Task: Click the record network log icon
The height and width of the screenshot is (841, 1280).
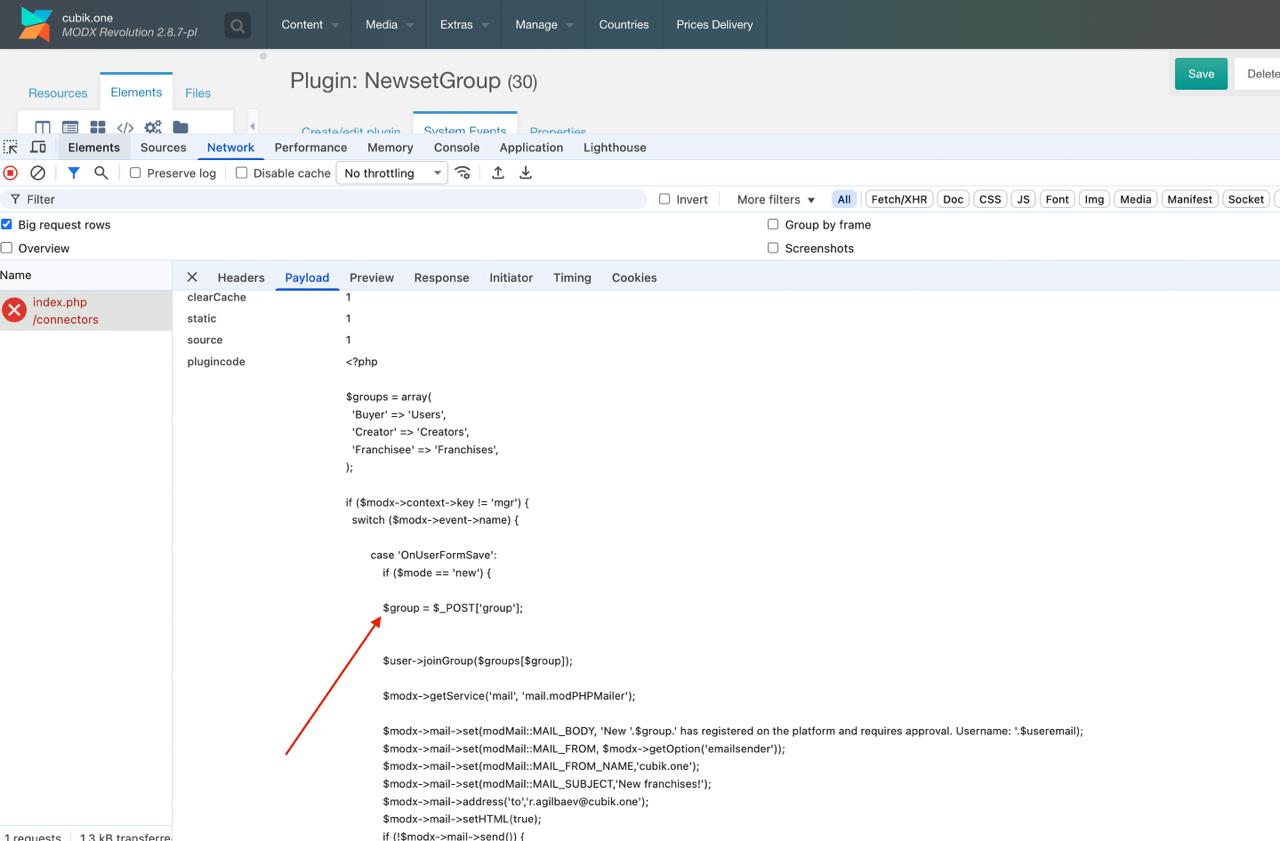Action: [11, 173]
